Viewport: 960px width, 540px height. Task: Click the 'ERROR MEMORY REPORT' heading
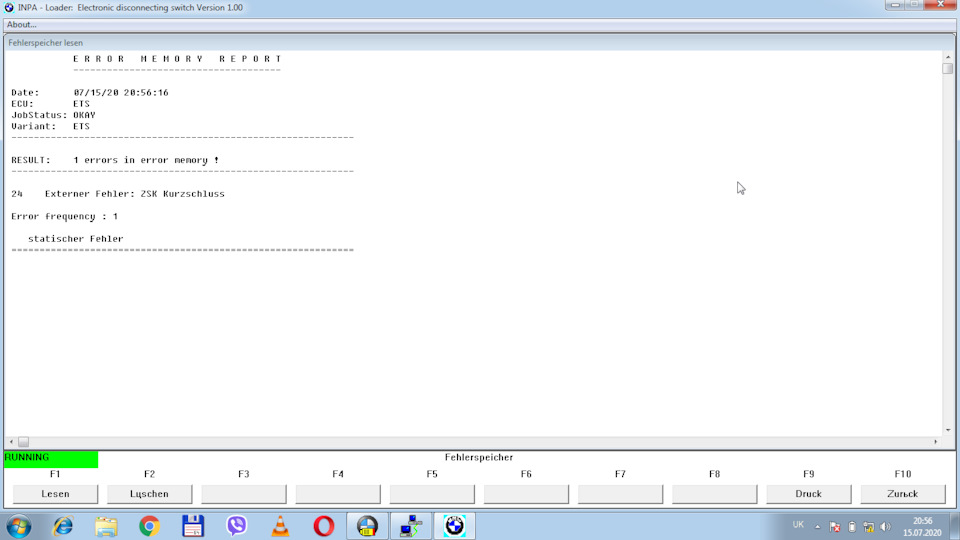pyautogui.click(x=178, y=59)
